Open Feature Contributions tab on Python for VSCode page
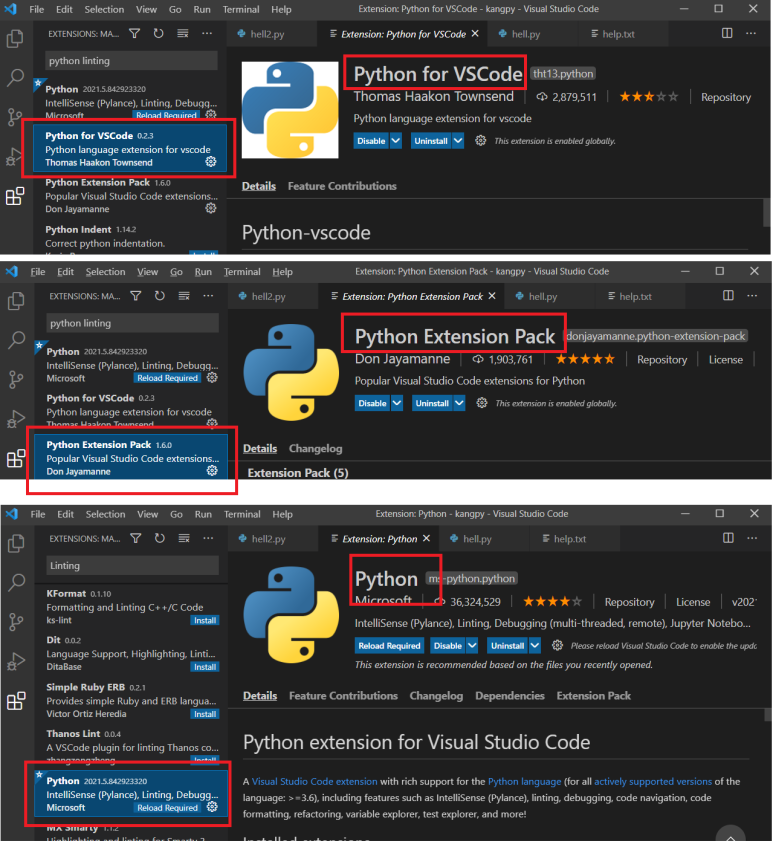Screen dimensions: 773x844 pyautogui.click(x=342, y=186)
